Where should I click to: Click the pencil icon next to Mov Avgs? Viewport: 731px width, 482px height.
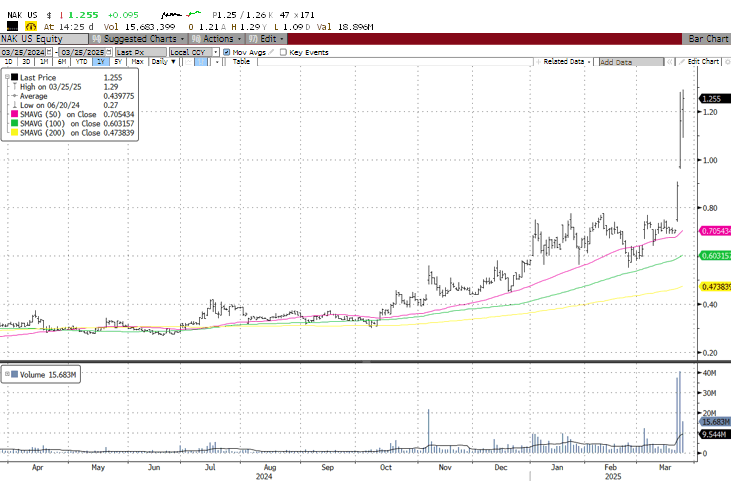point(271,52)
